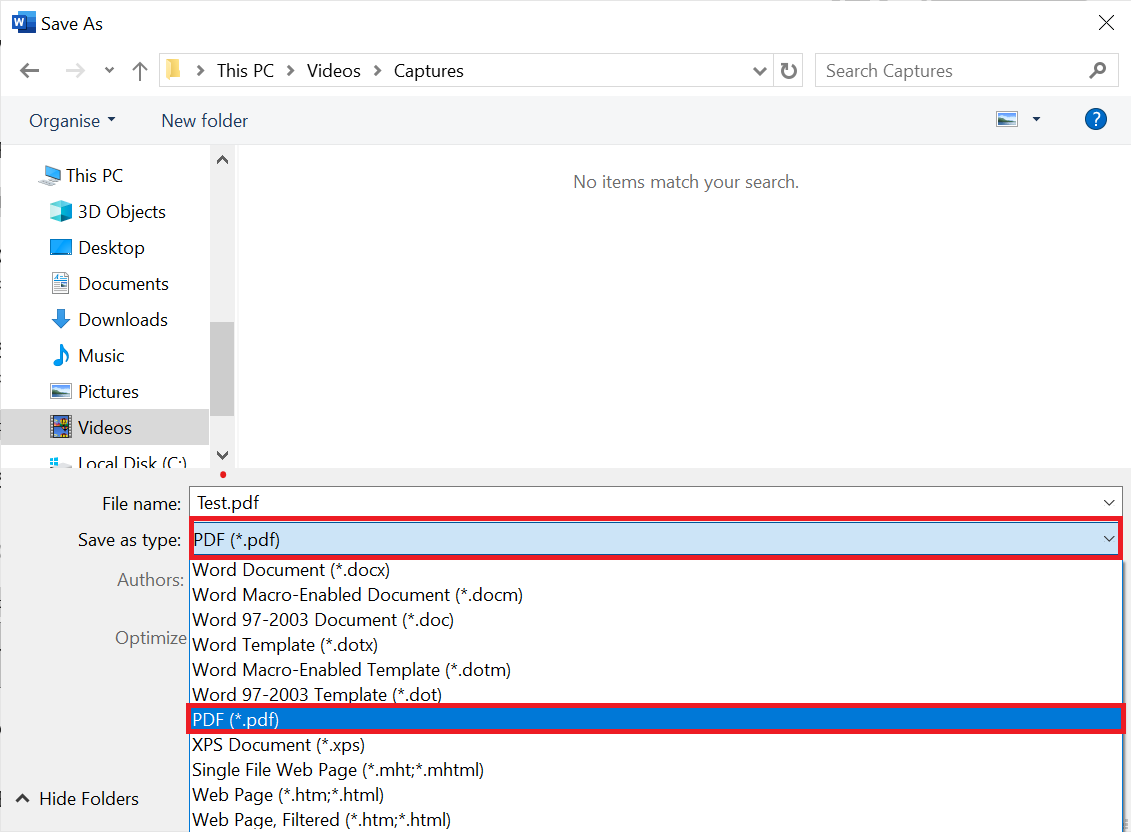
Task: Open the recent locations dropdown arrow
Action: pyautogui.click(x=109, y=71)
